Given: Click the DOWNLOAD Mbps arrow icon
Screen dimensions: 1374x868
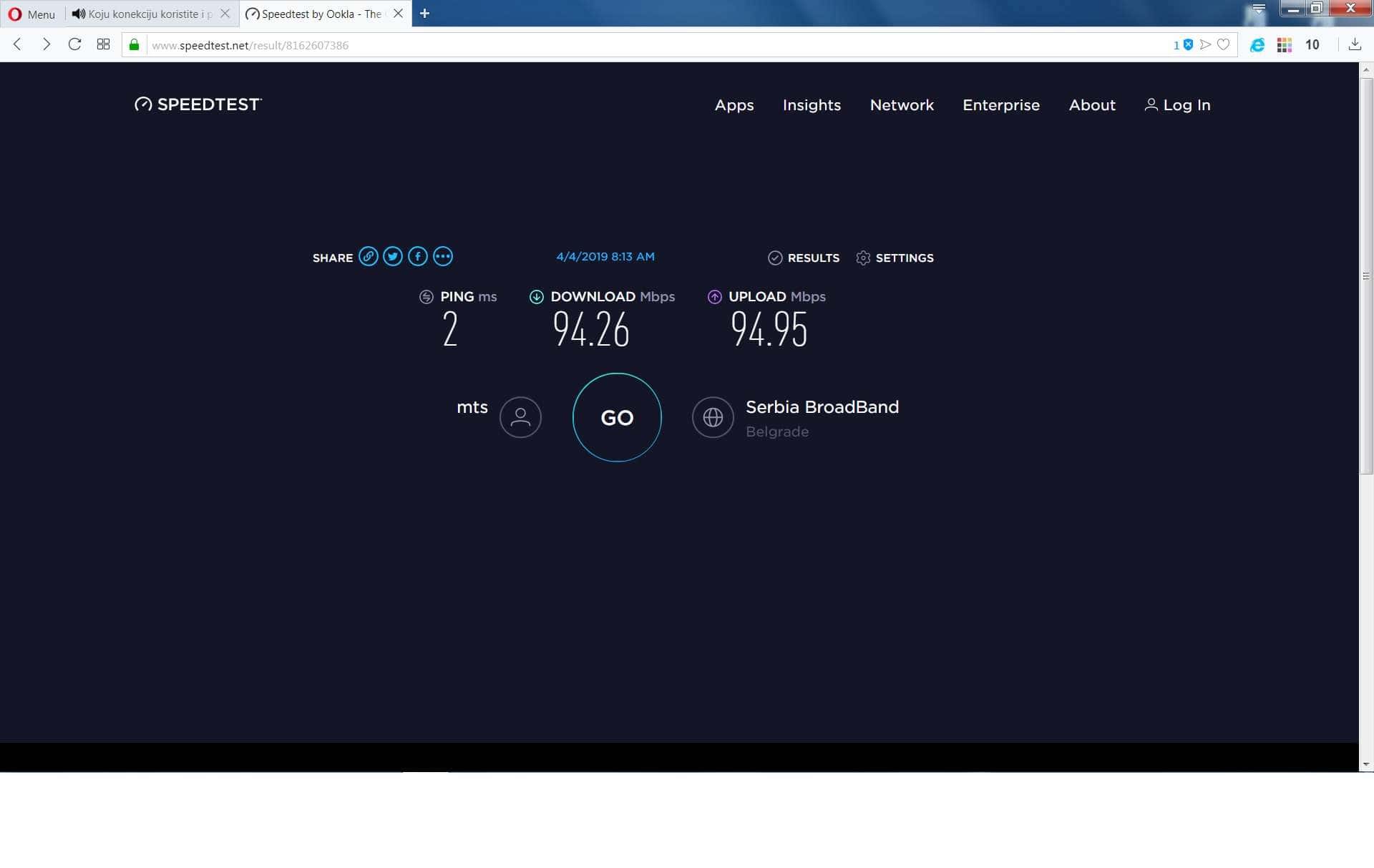Looking at the screenshot, I should click(x=536, y=297).
